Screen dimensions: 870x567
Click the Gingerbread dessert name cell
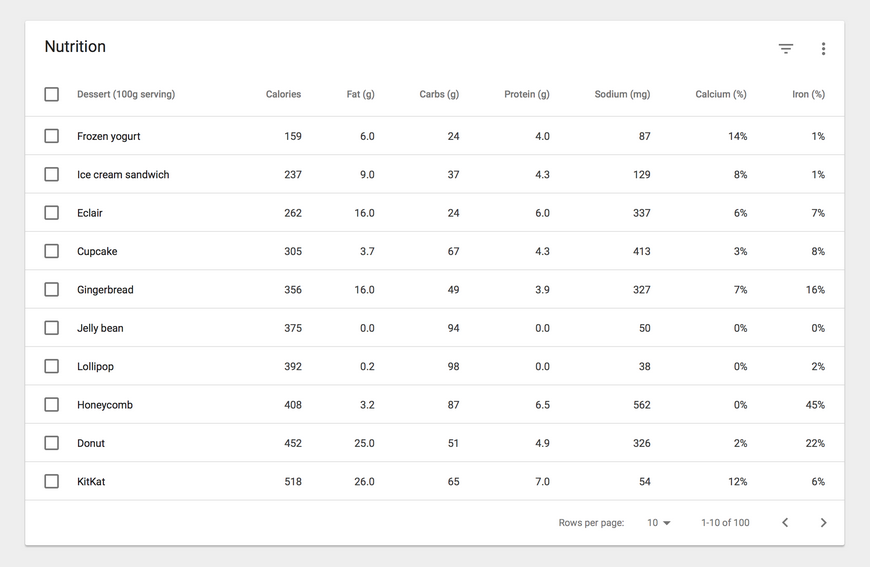tap(105, 290)
